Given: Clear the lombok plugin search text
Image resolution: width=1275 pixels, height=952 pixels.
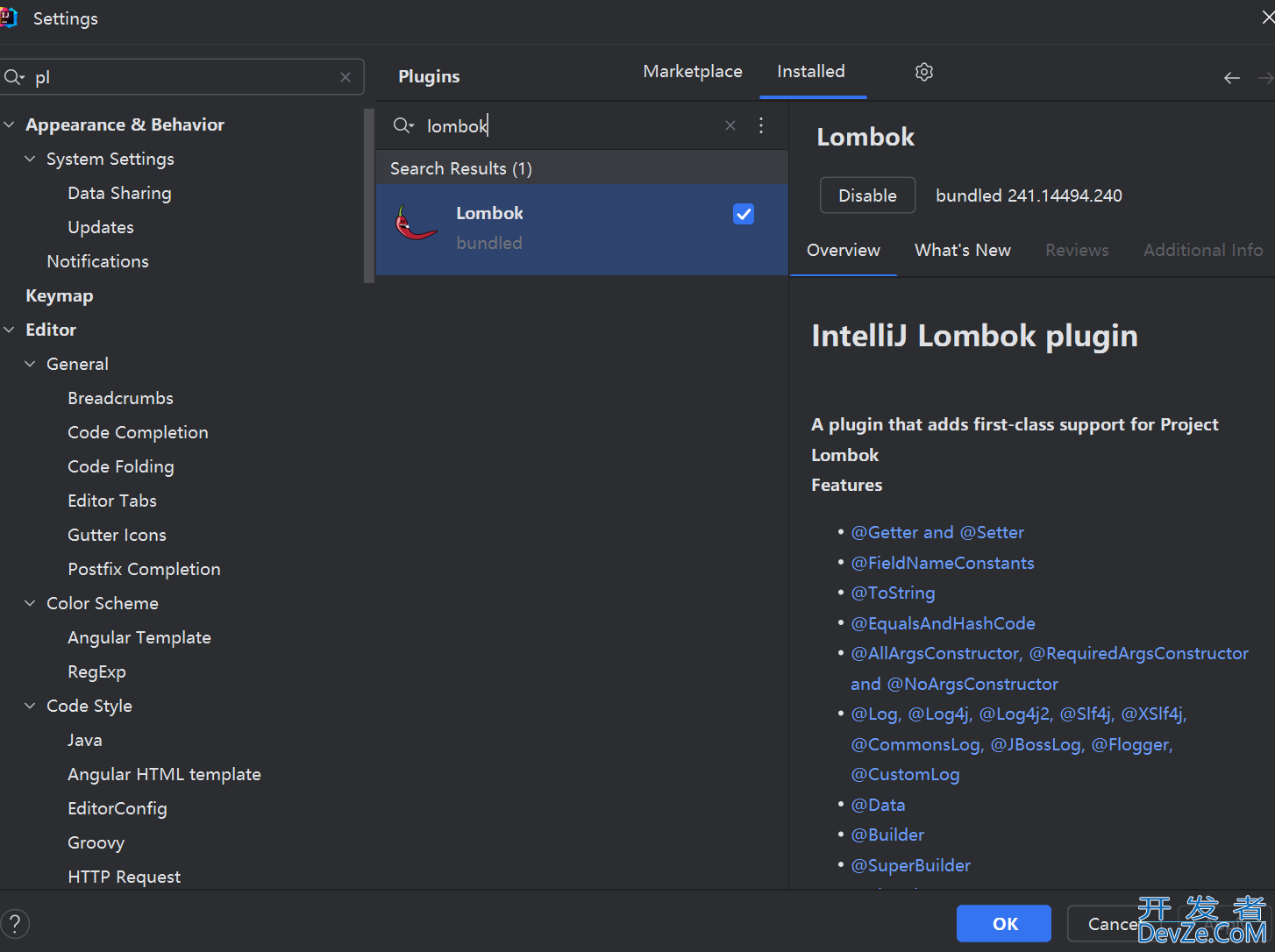Looking at the screenshot, I should pos(730,125).
